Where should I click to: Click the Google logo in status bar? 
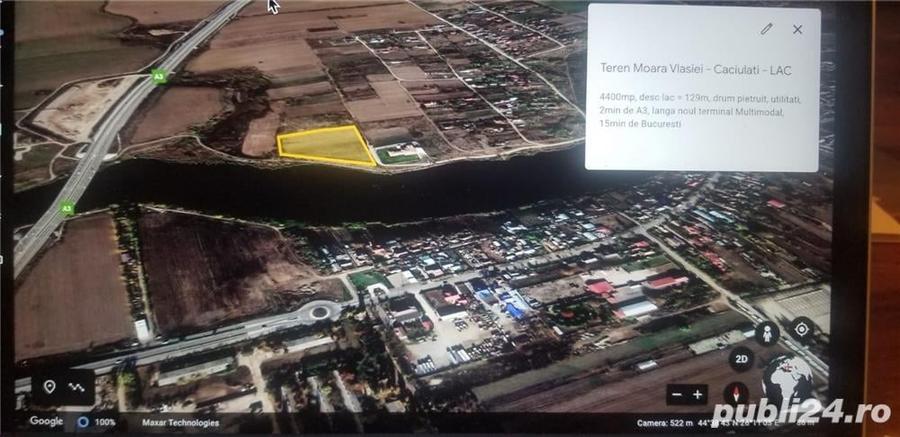click(46, 421)
